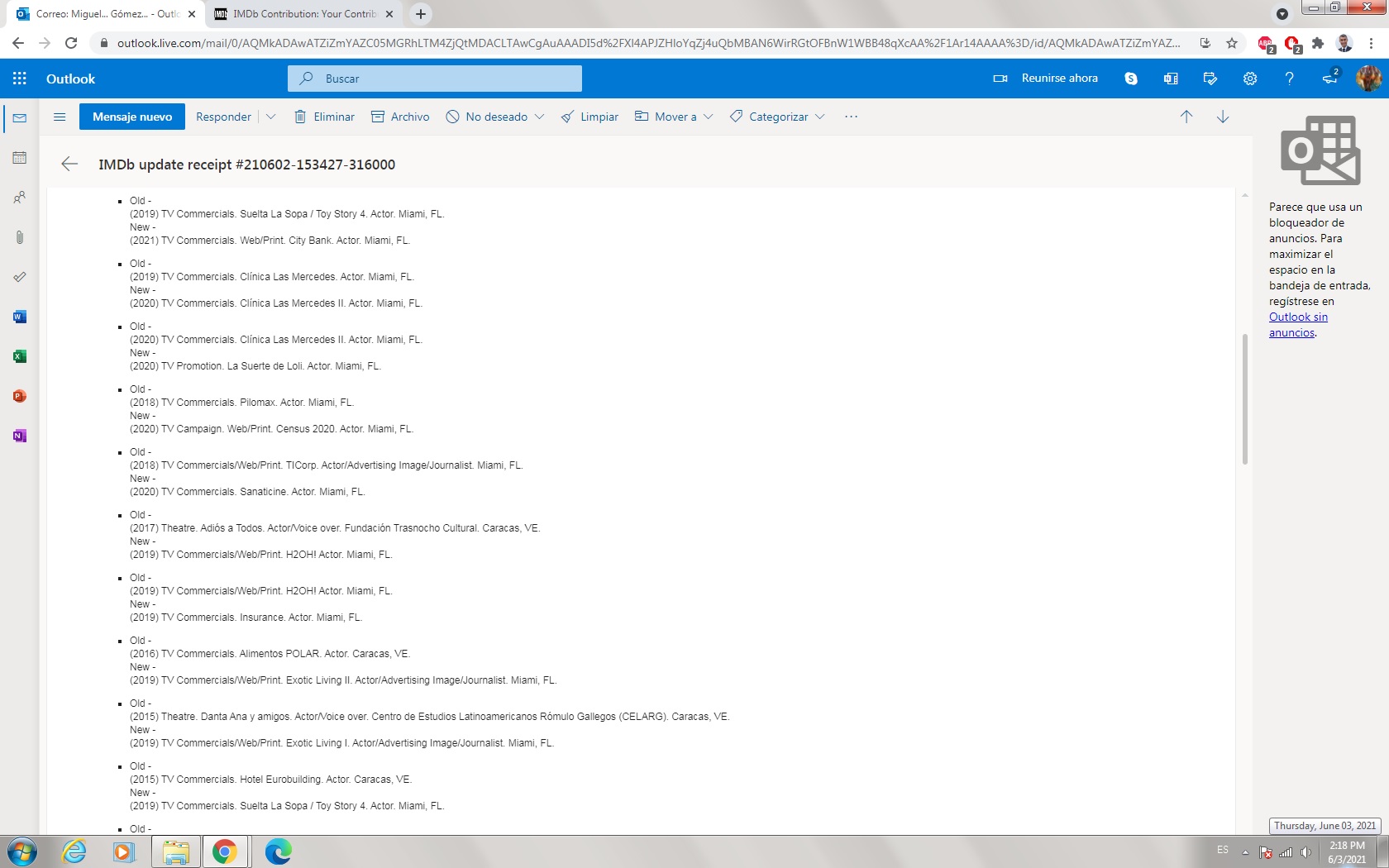Toggle the folder pane hamburger menu
Viewport: 1389px width, 868px height.
click(60, 117)
